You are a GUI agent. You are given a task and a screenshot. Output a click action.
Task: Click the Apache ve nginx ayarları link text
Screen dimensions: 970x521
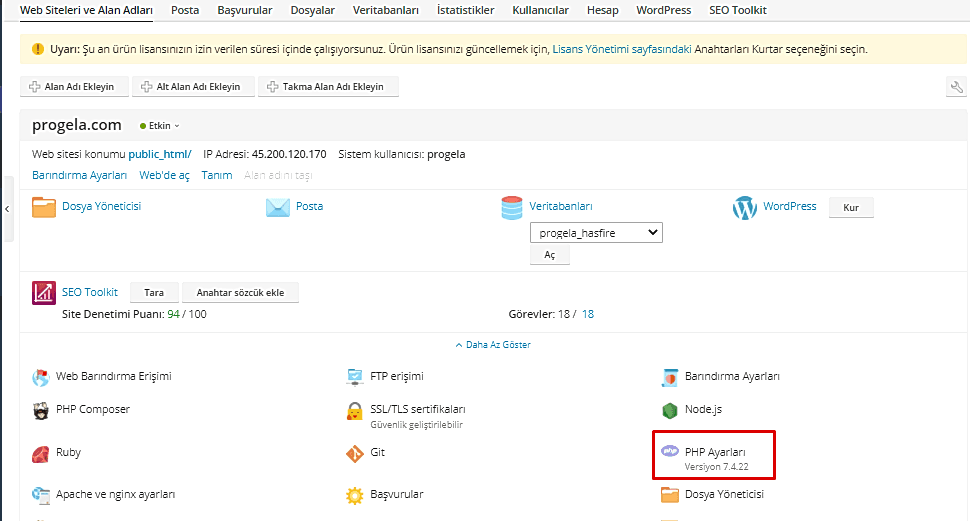[116, 494]
